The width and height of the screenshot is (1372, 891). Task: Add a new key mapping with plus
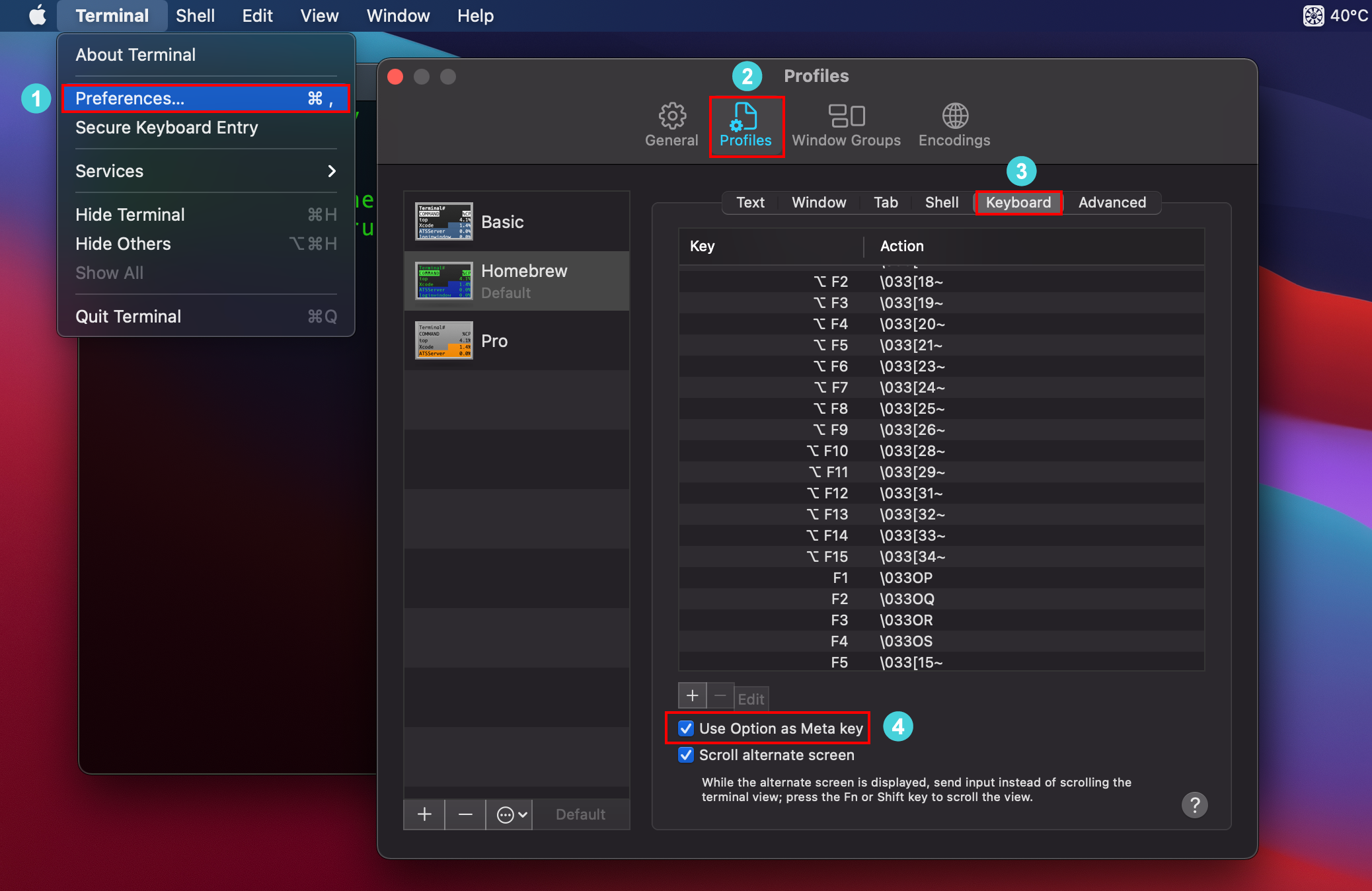click(692, 696)
